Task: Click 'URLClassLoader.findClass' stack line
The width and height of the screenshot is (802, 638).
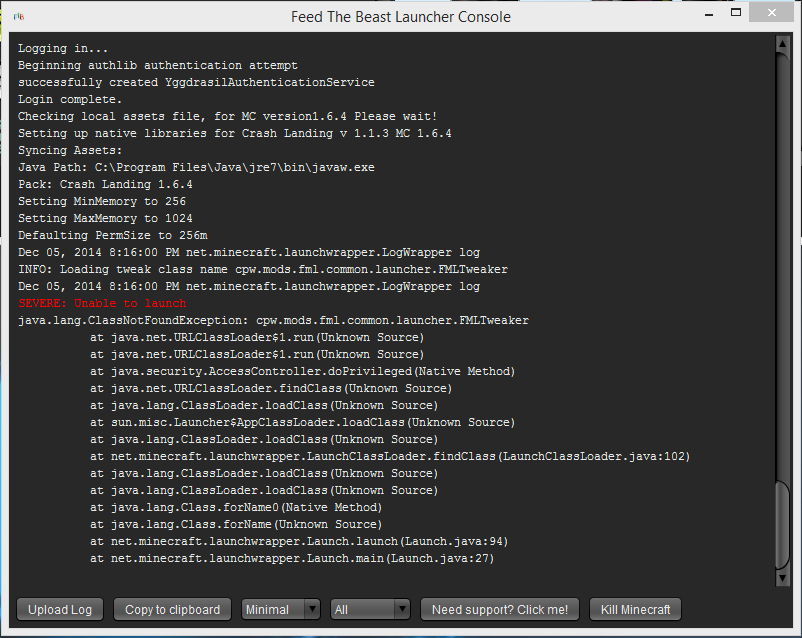Action: [x=271, y=388]
